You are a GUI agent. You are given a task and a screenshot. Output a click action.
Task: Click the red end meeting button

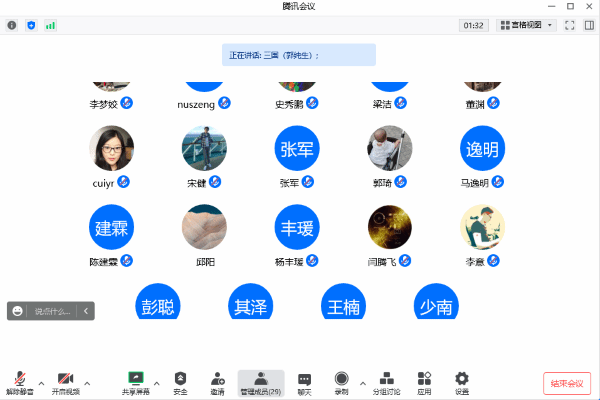567,383
